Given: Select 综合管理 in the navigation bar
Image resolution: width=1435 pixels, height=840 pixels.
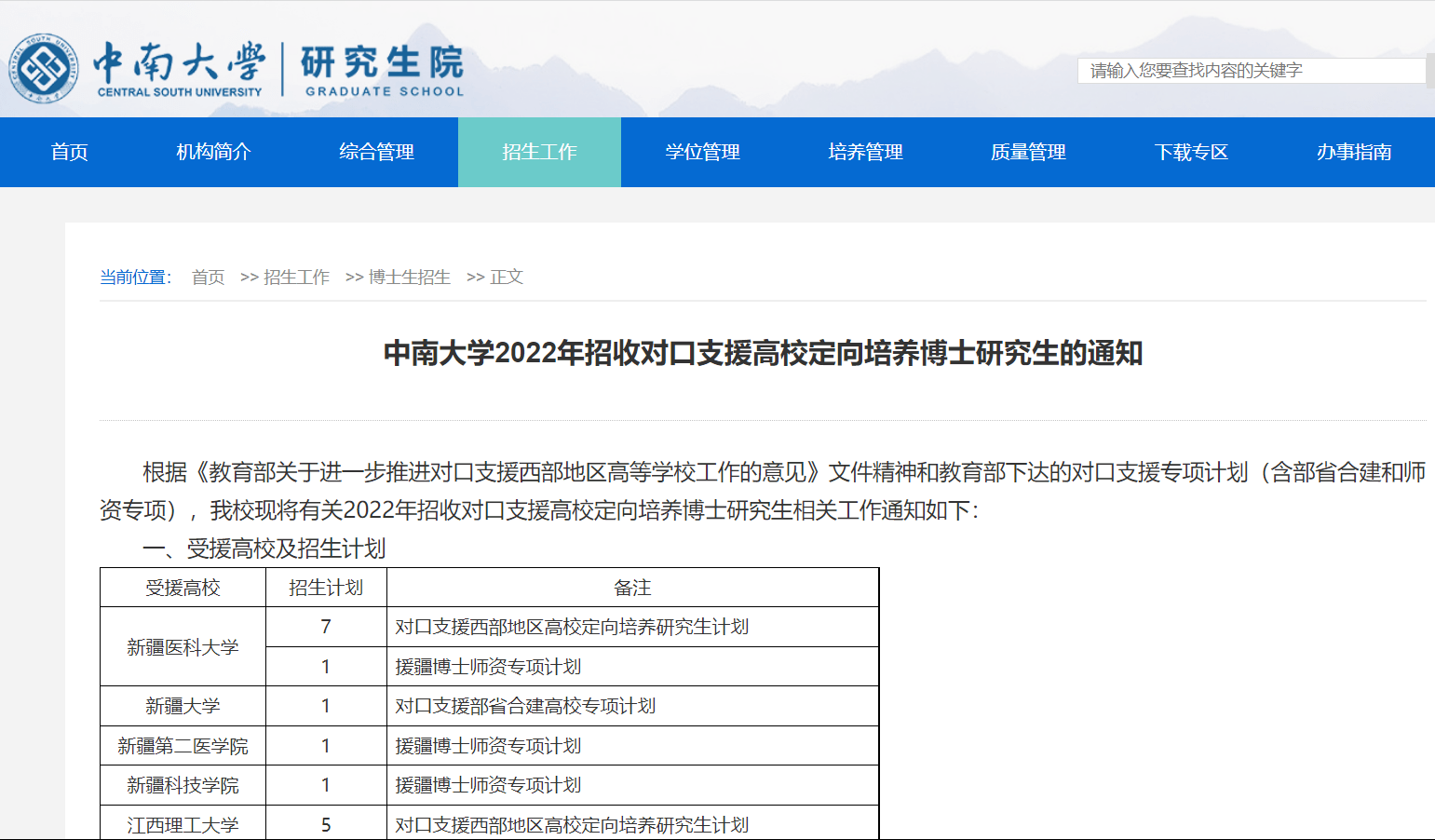Looking at the screenshot, I should [x=377, y=152].
